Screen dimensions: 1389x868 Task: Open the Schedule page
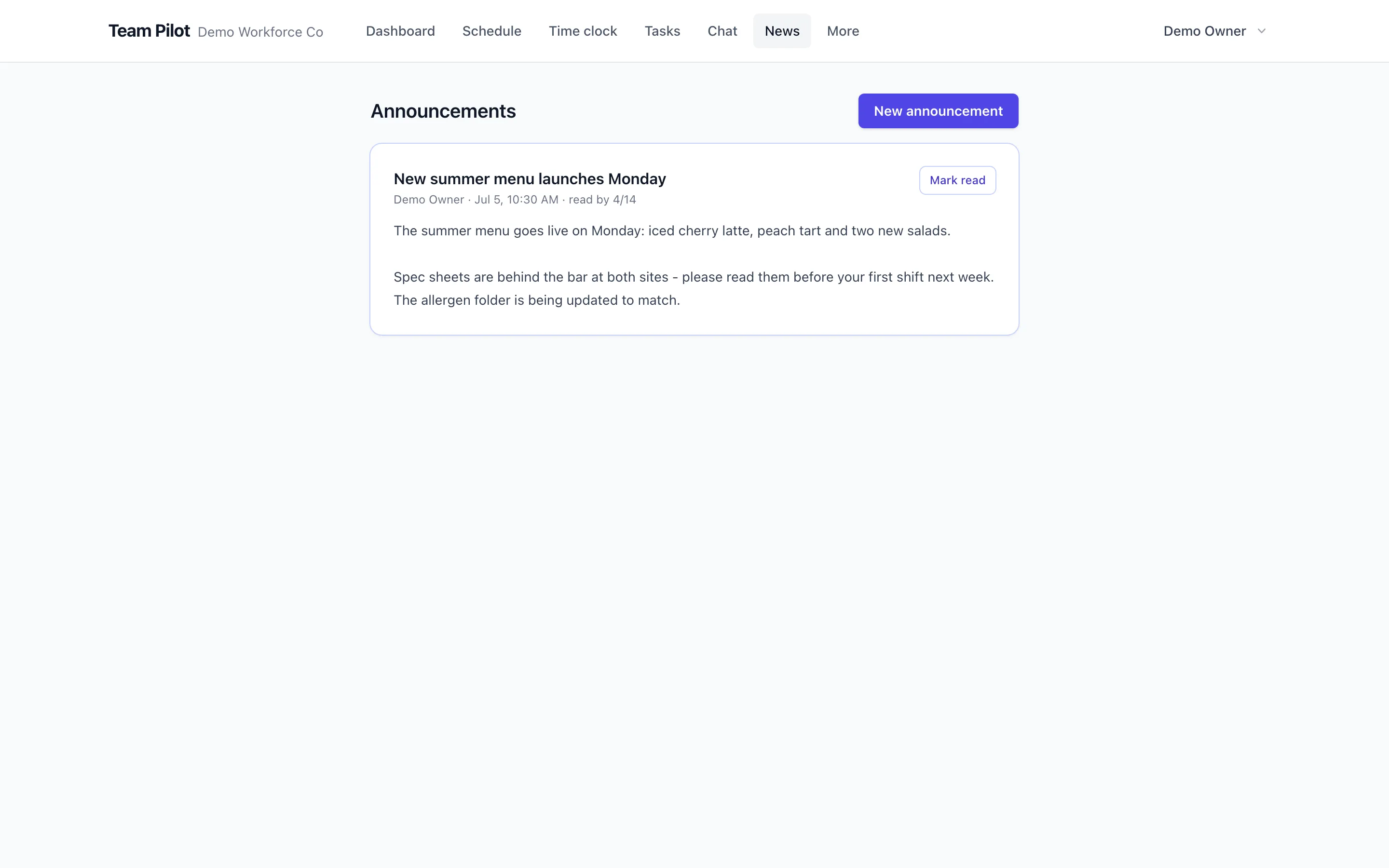point(492,31)
